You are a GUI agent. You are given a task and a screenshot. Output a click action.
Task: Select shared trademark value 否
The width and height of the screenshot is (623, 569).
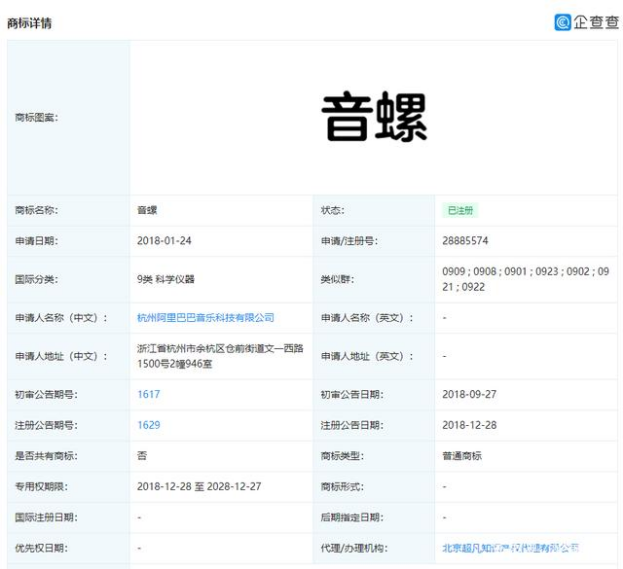pos(142,456)
